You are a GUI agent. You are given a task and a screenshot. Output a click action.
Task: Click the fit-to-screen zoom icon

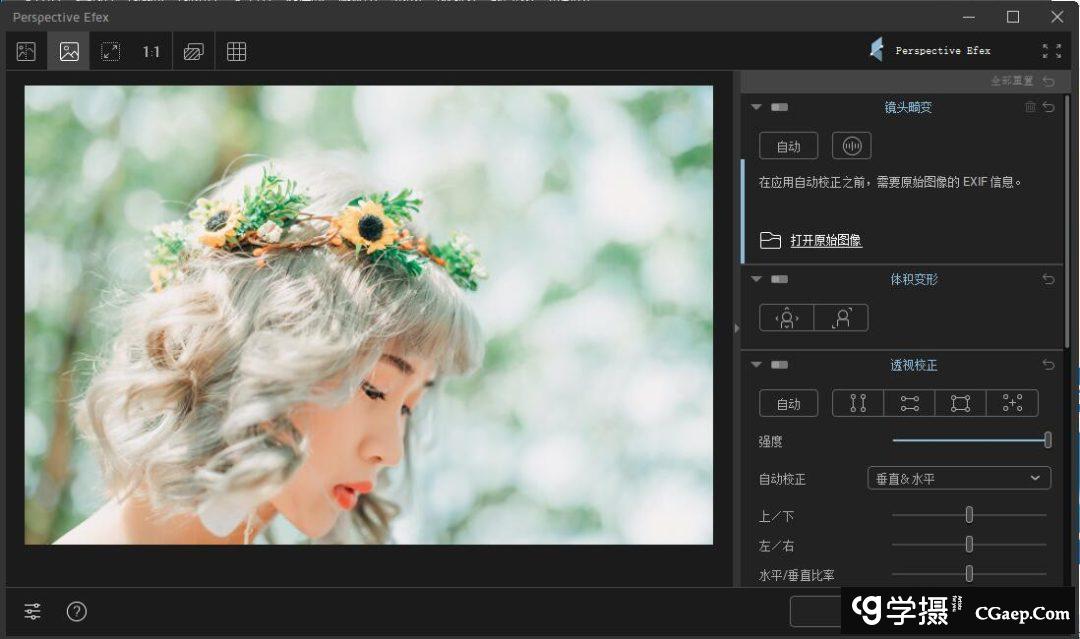[x=110, y=52]
